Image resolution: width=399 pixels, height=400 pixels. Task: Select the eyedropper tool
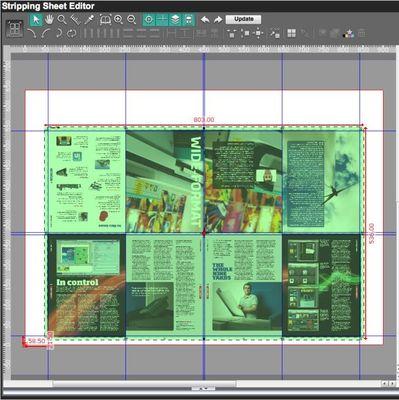coord(89,20)
